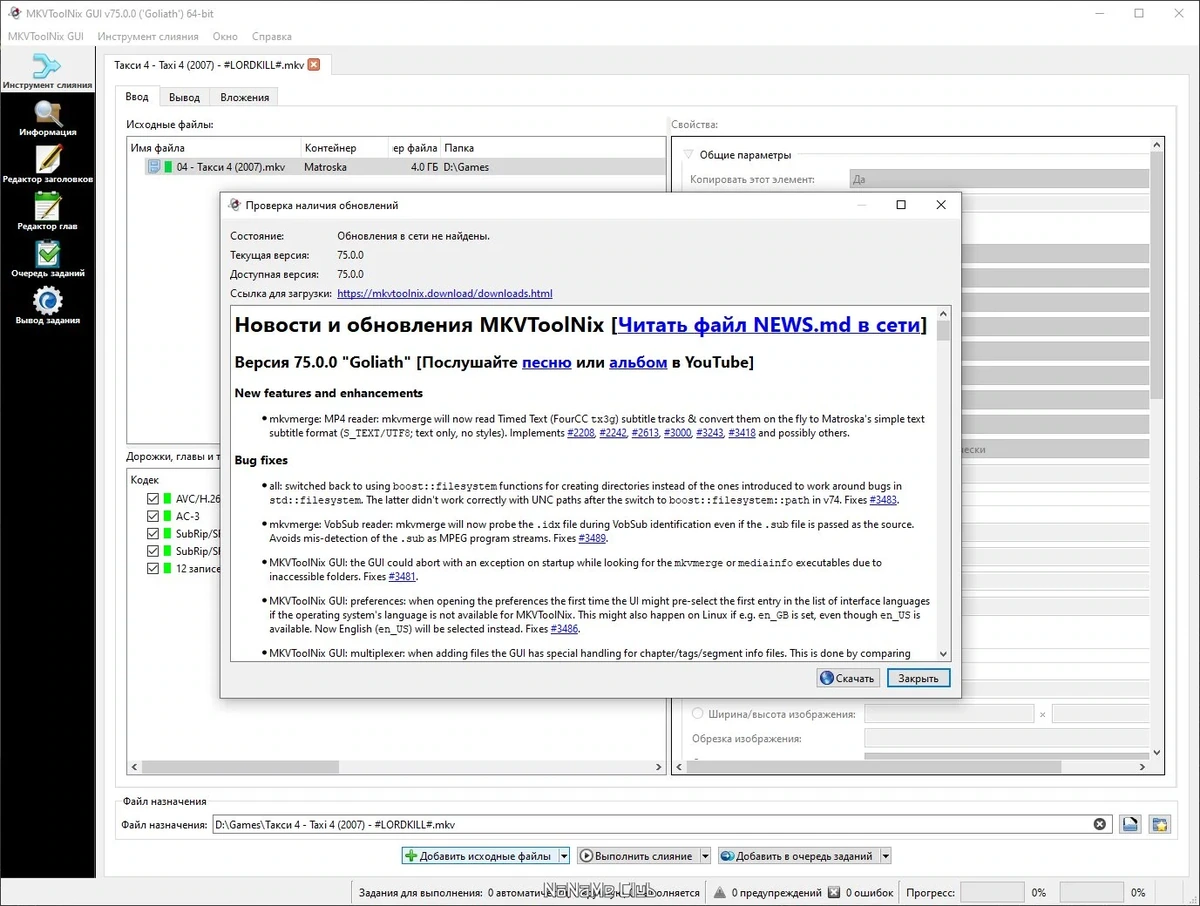Close the Такси 4 - Taxi 4 file tab

pyautogui.click(x=314, y=65)
